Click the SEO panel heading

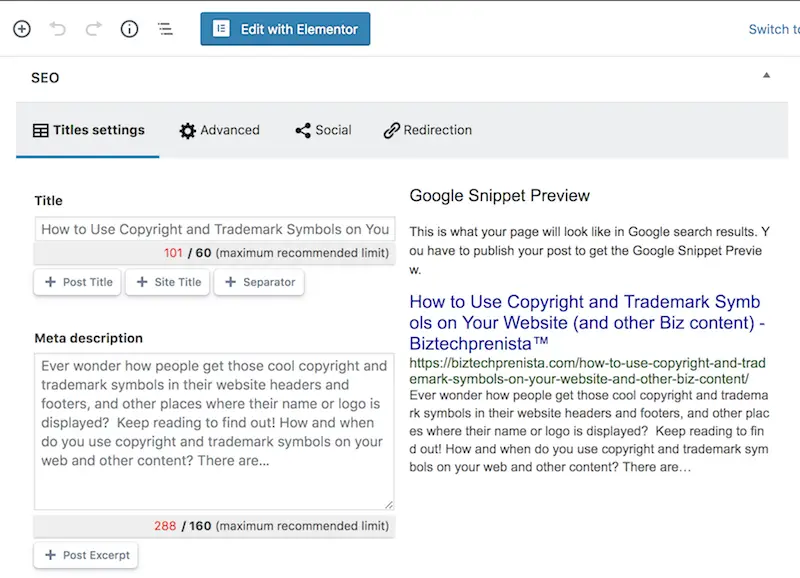(45, 78)
